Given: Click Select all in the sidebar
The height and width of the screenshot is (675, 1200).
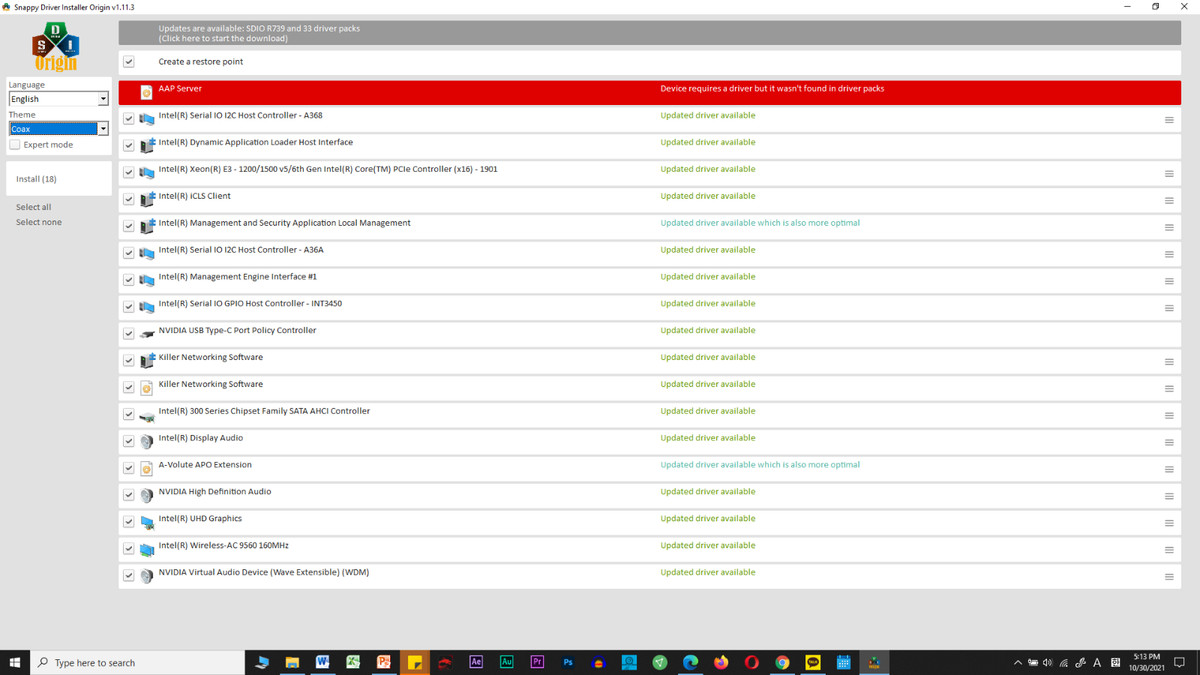Looking at the screenshot, I should coord(33,207).
